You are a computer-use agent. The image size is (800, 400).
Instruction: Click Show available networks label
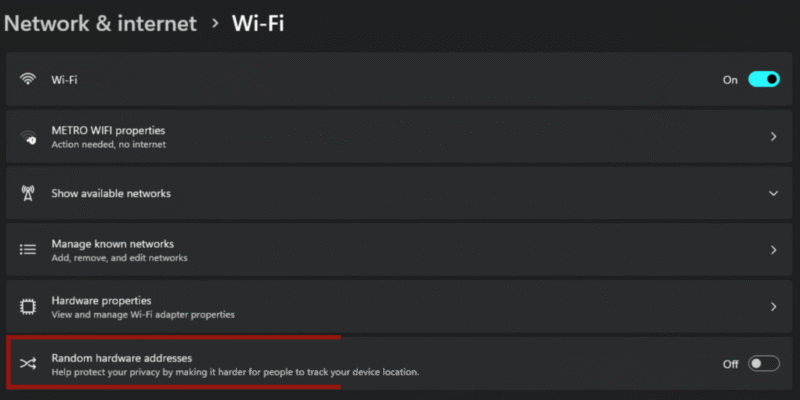coord(111,193)
